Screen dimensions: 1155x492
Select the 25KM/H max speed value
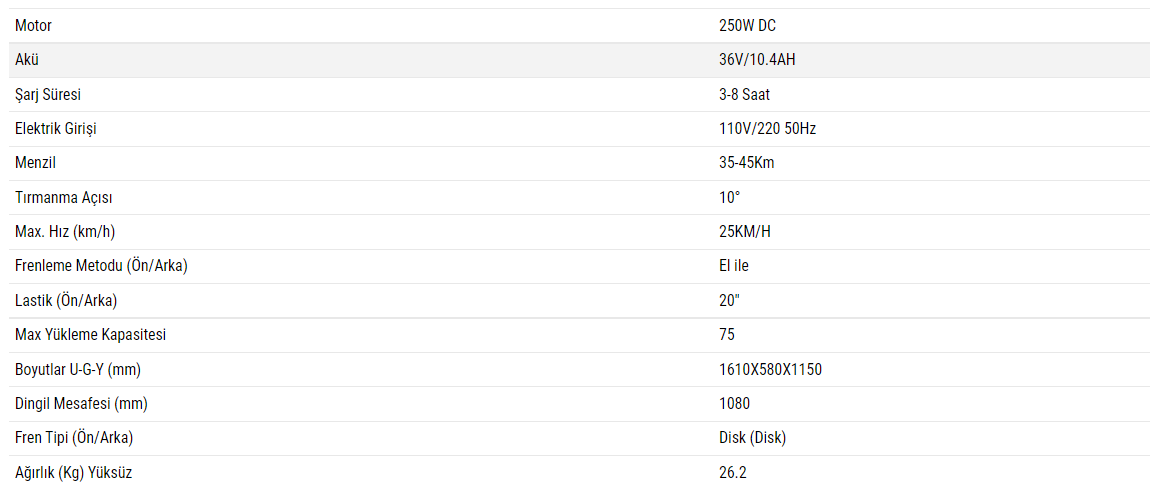745,232
